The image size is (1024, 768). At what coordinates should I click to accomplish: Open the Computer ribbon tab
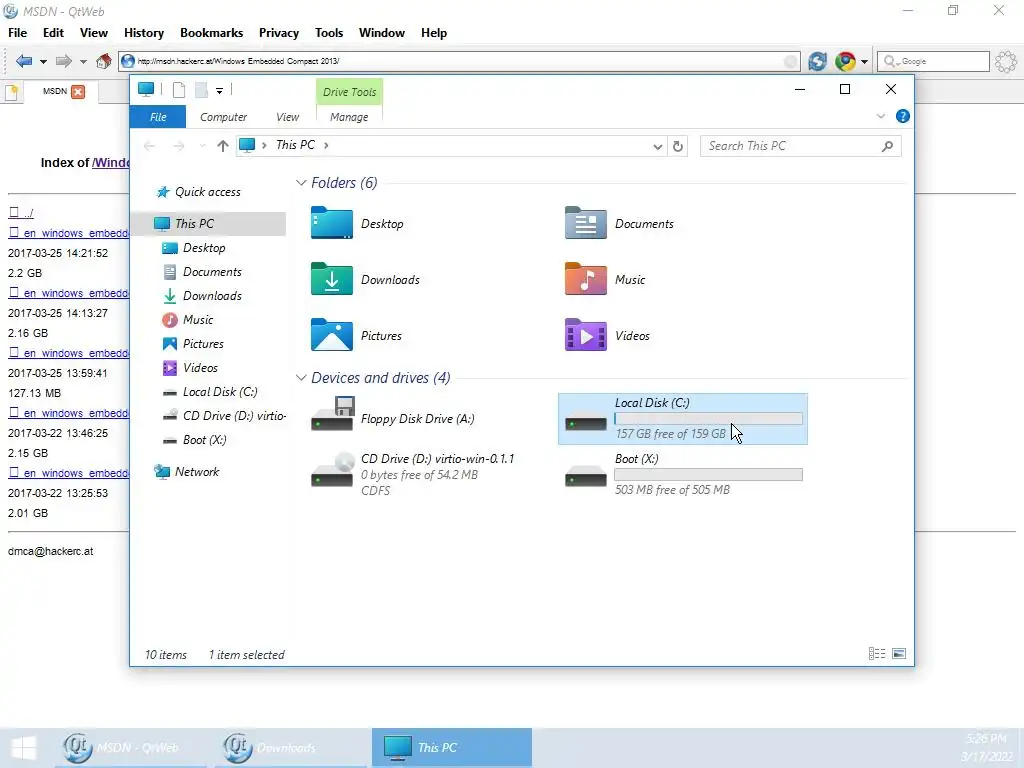pyautogui.click(x=223, y=117)
